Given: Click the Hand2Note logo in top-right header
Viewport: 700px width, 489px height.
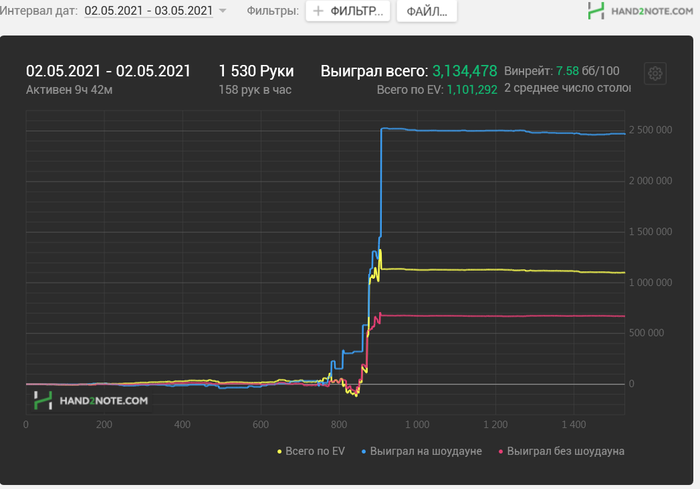Looking at the screenshot, I should tap(641, 11).
